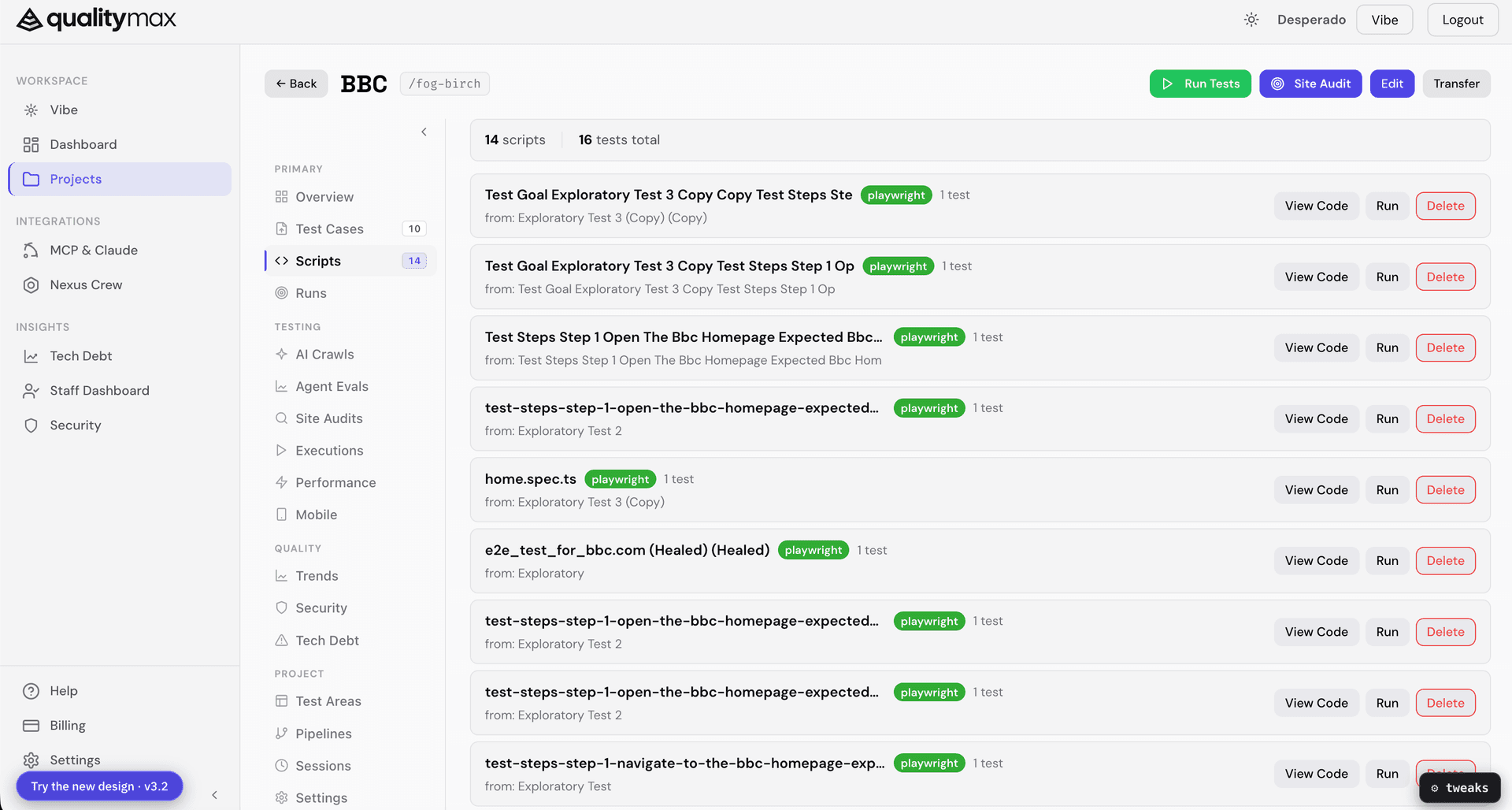Open the Security item under Quality
Screen dimensions: 1512x810
coord(351,608)
